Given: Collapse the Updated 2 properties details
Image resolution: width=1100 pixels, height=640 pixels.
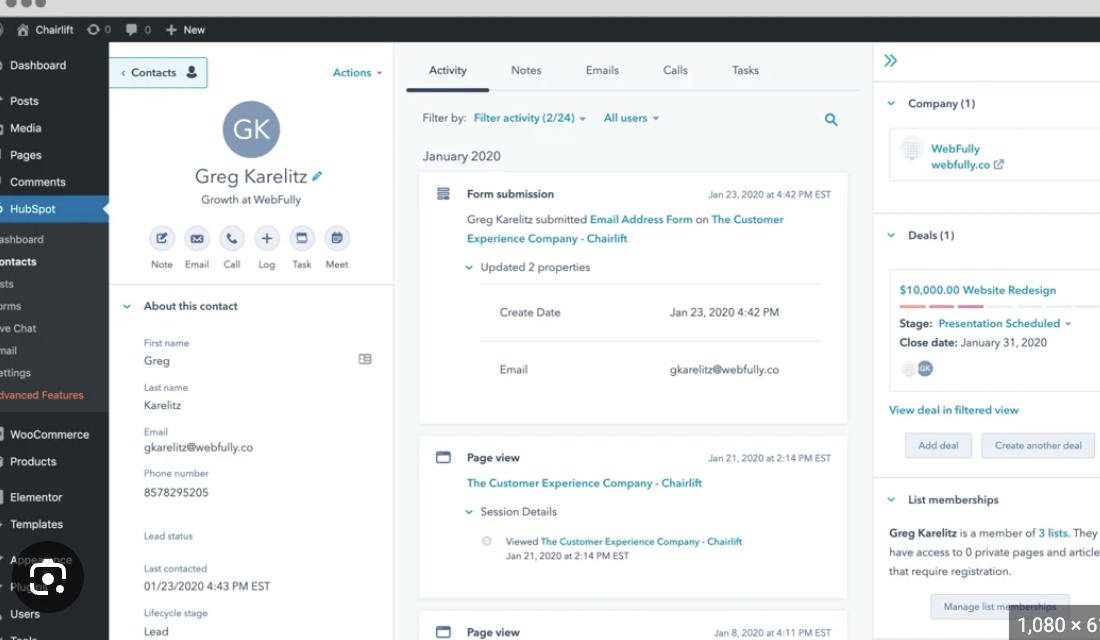Looking at the screenshot, I should pyautogui.click(x=470, y=268).
